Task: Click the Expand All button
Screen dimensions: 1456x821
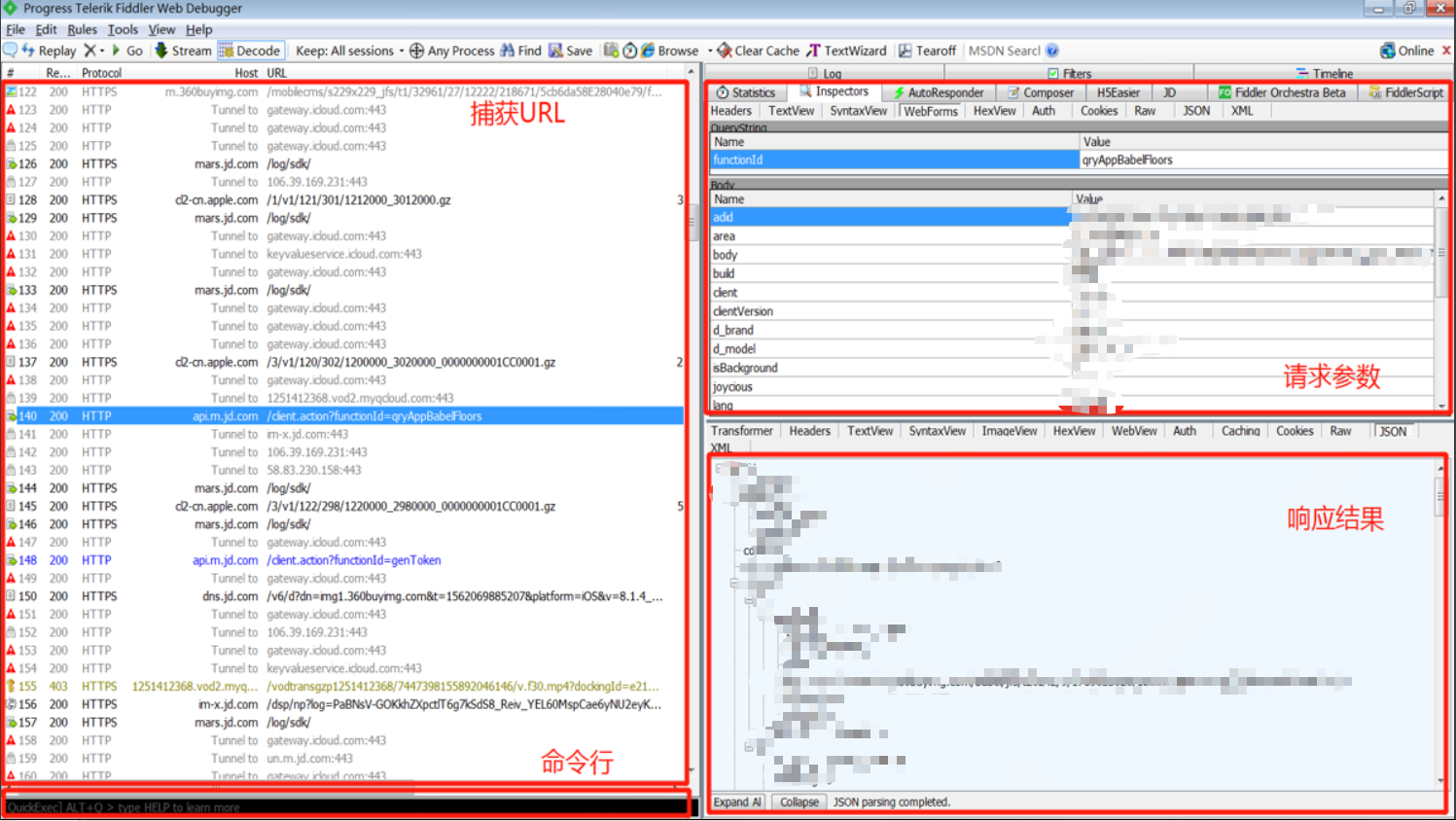Action: (x=737, y=803)
